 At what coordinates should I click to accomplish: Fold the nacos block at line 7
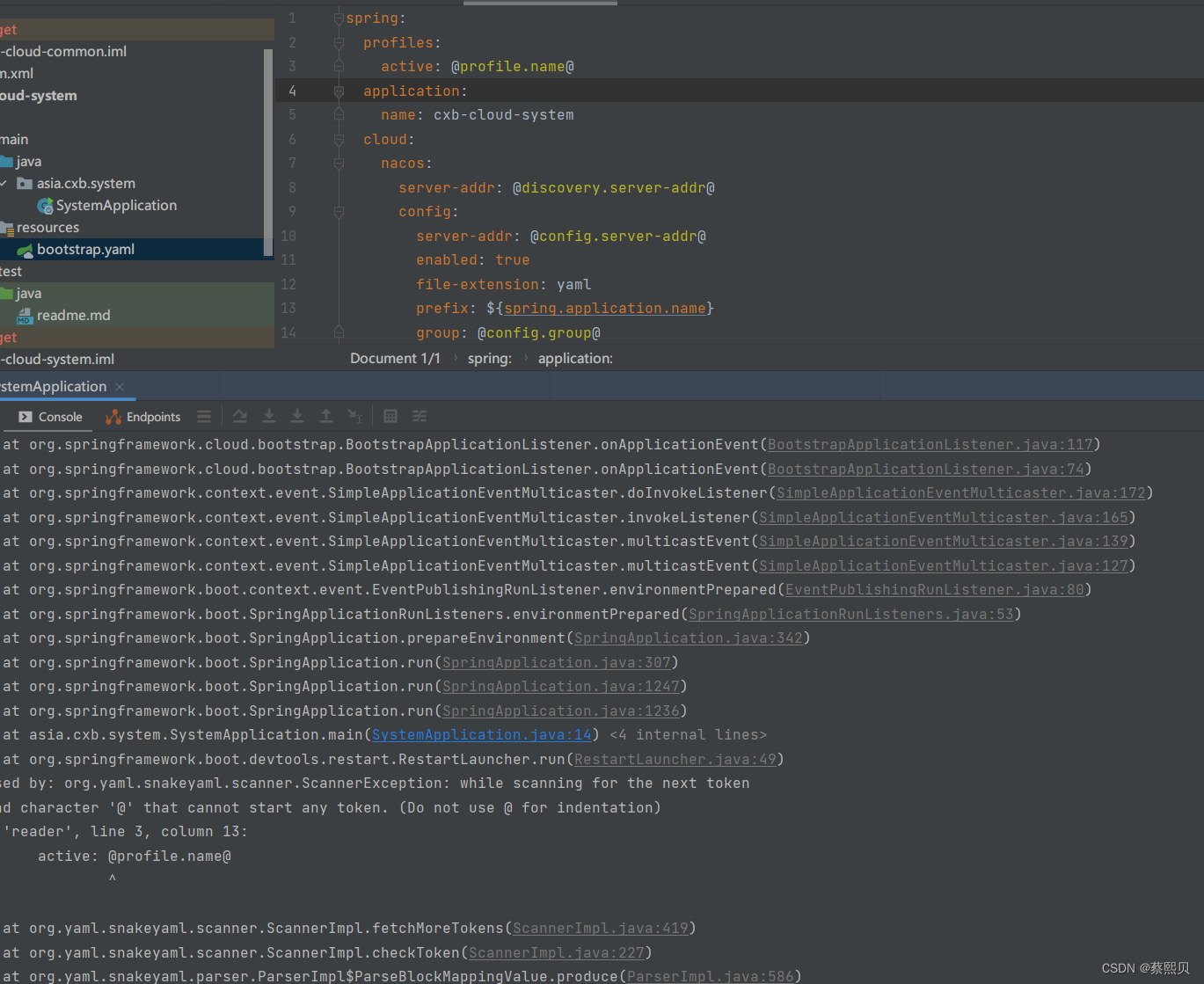(339, 164)
